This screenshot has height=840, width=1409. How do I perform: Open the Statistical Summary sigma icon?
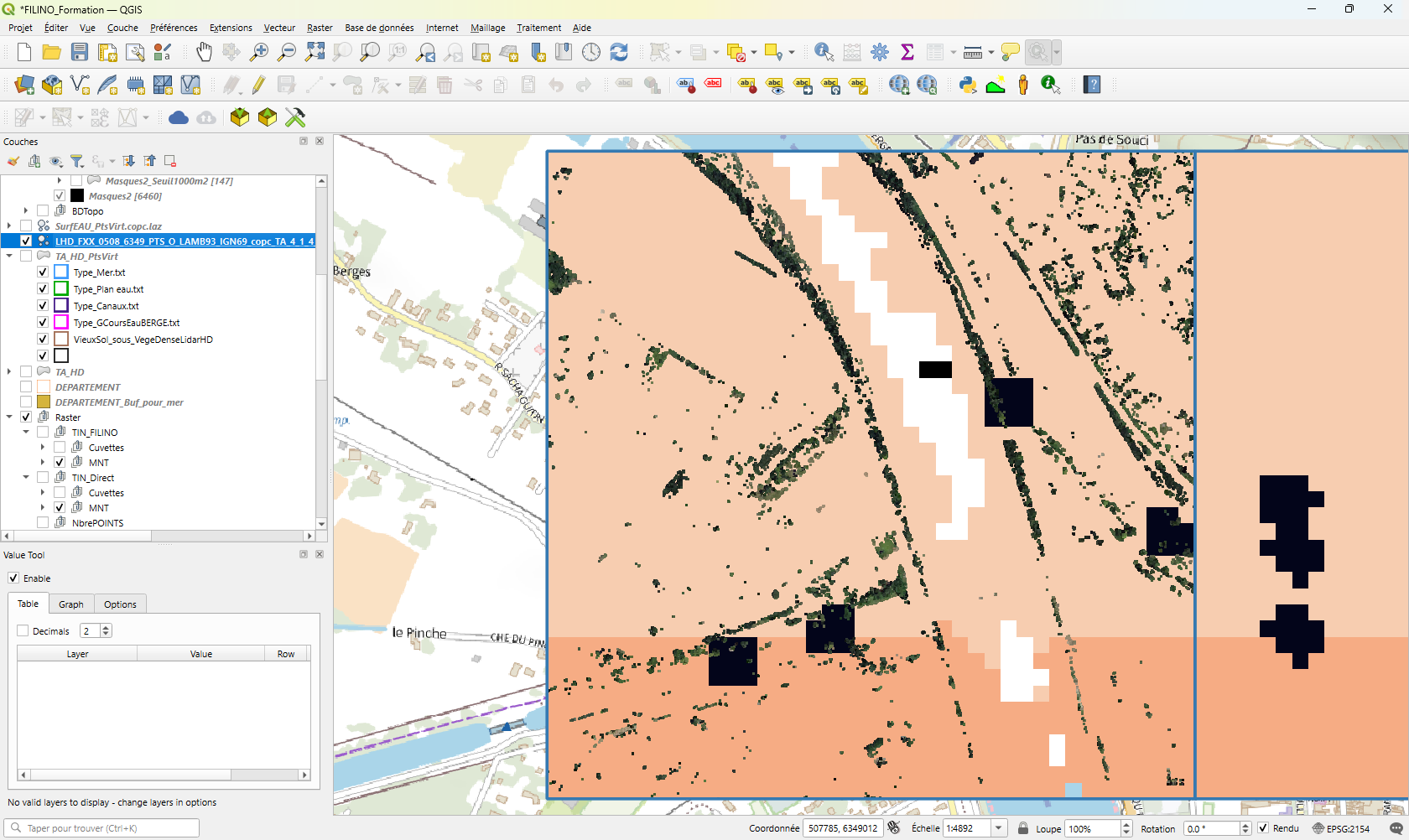click(x=907, y=52)
